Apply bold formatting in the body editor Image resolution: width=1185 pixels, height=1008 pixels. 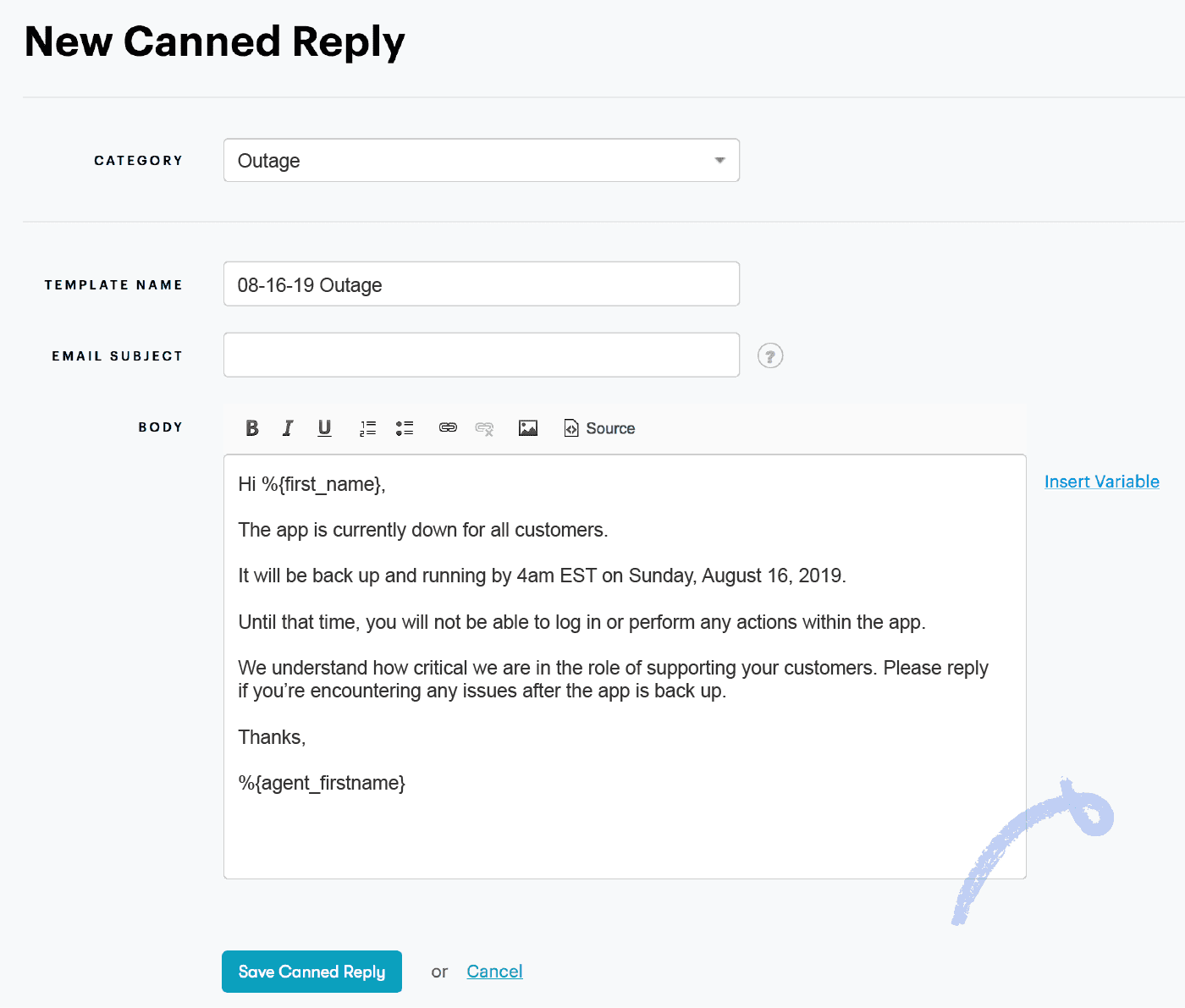pos(251,428)
